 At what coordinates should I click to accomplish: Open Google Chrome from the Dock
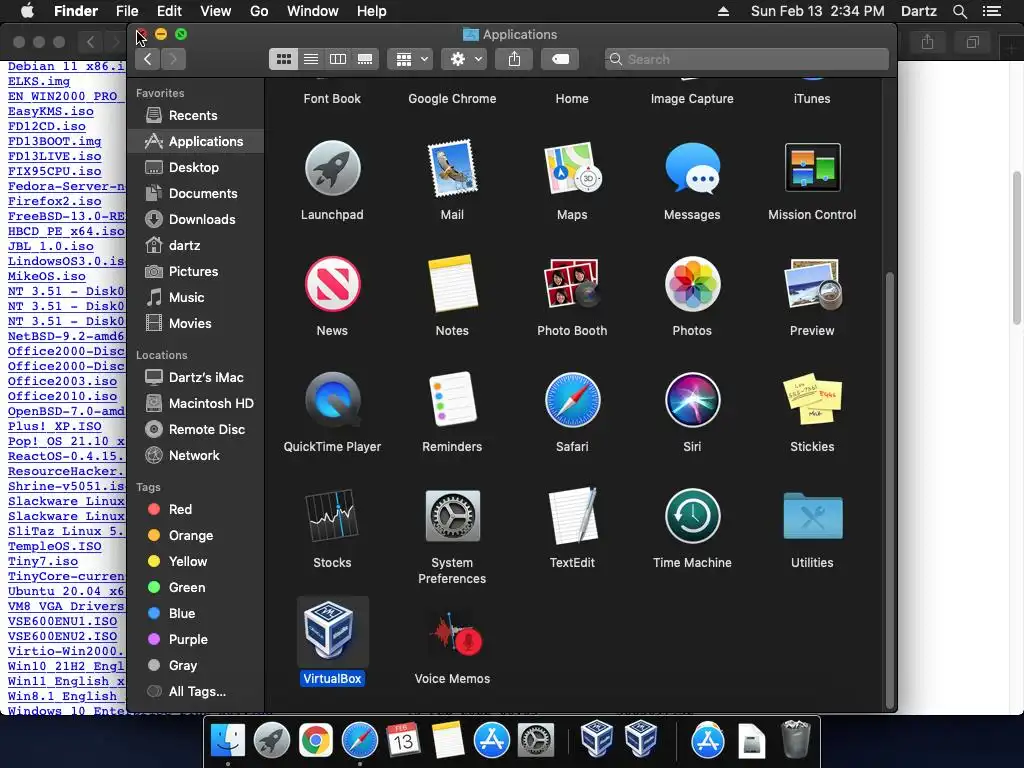point(315,741)
